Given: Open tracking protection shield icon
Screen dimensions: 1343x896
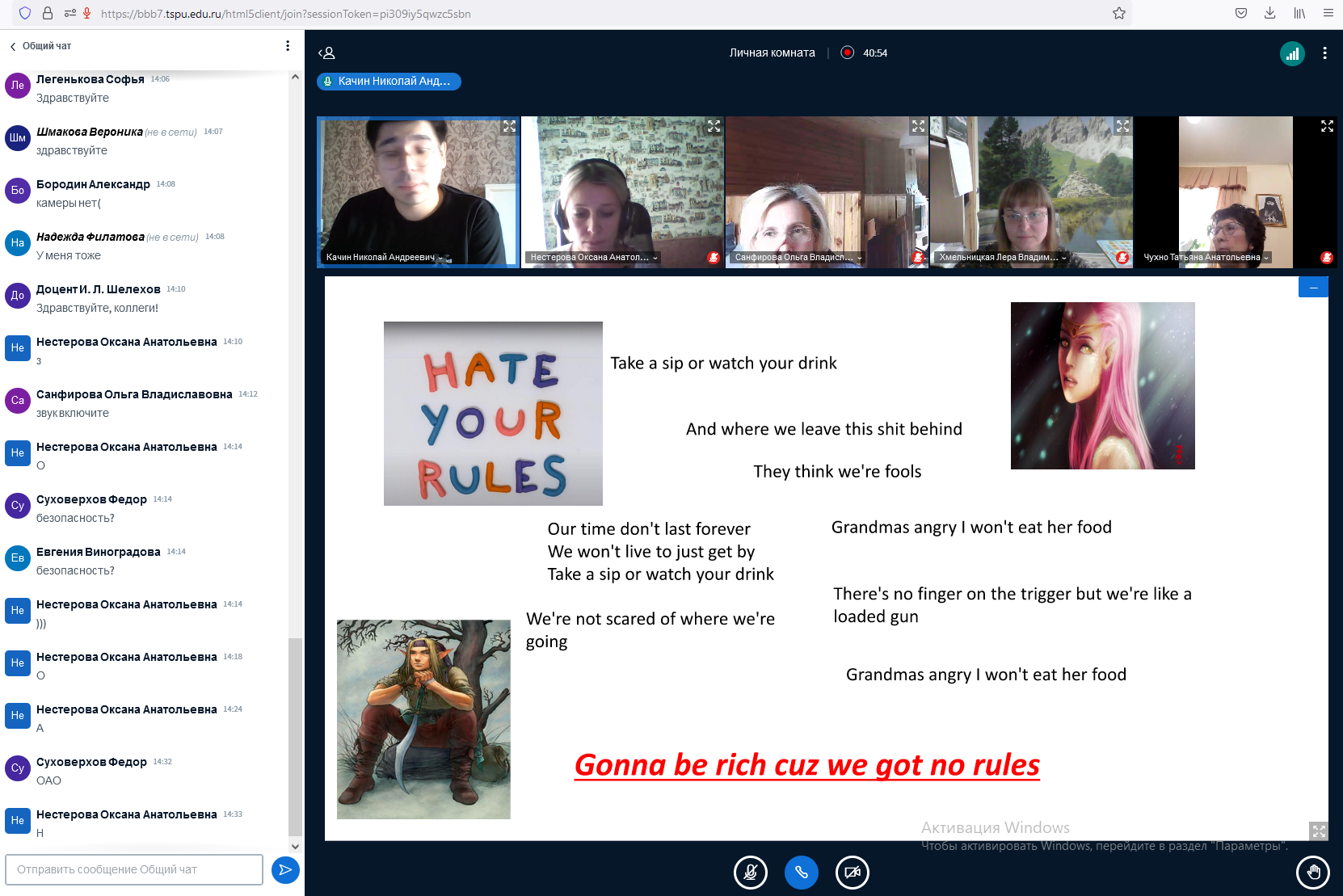Looking at the screenshot, I should coord(25,13).
